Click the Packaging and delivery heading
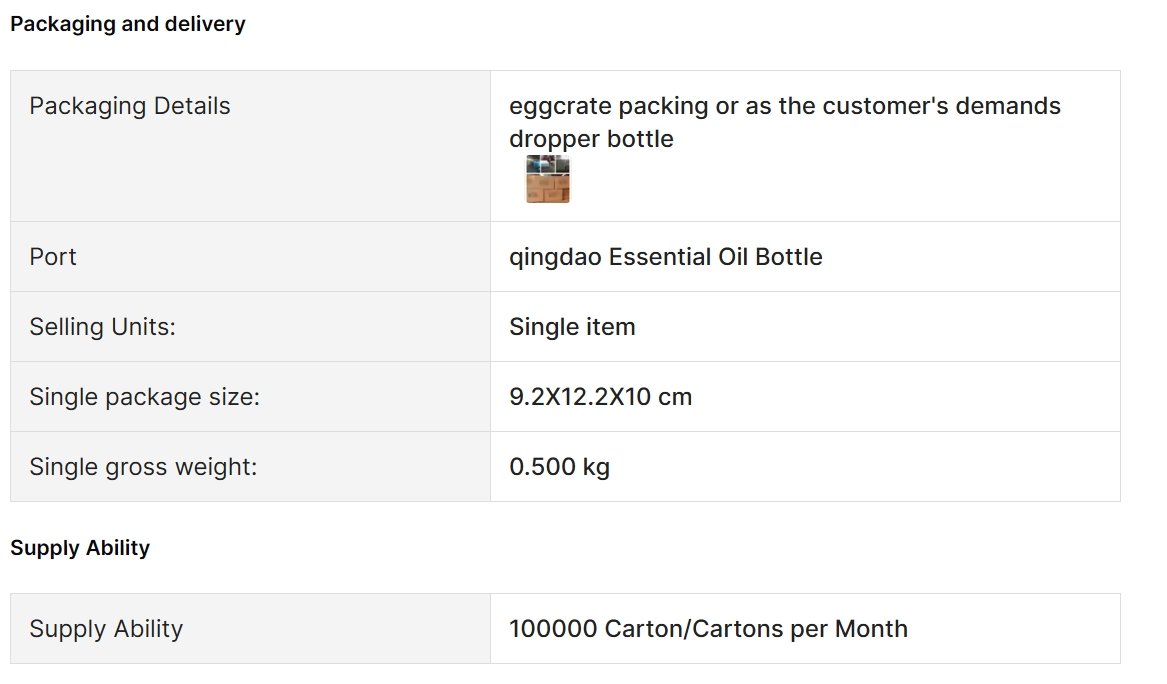 pyautogui.click(x=127, y=24)
